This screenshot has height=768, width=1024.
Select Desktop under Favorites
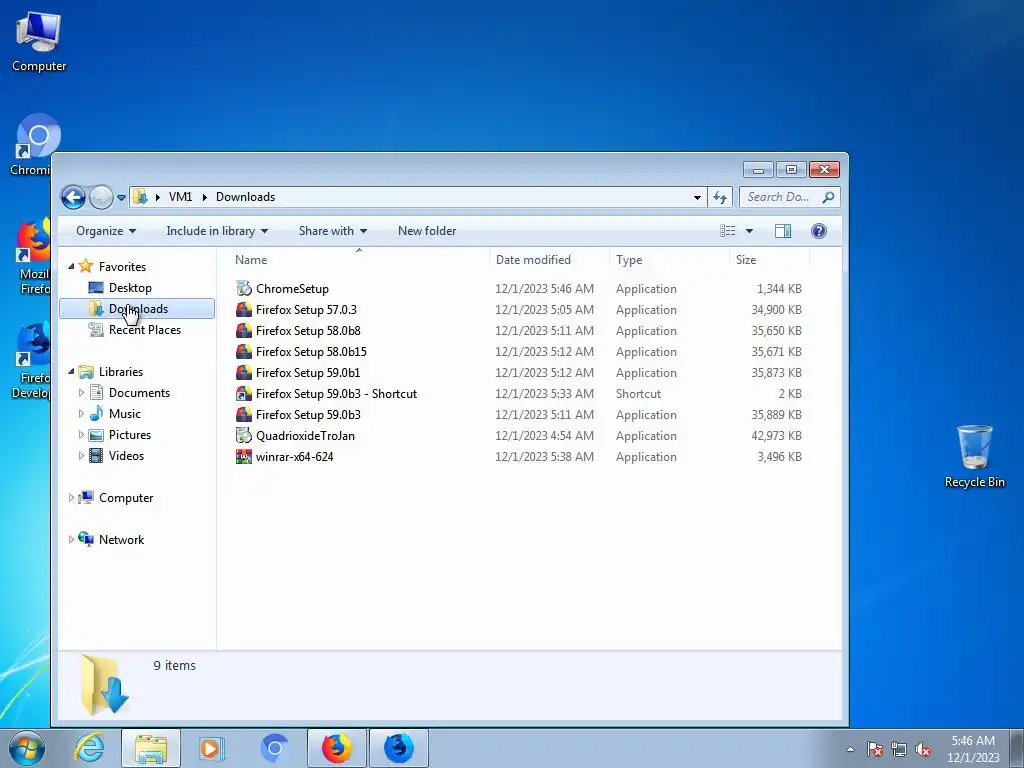coord(130,288)
